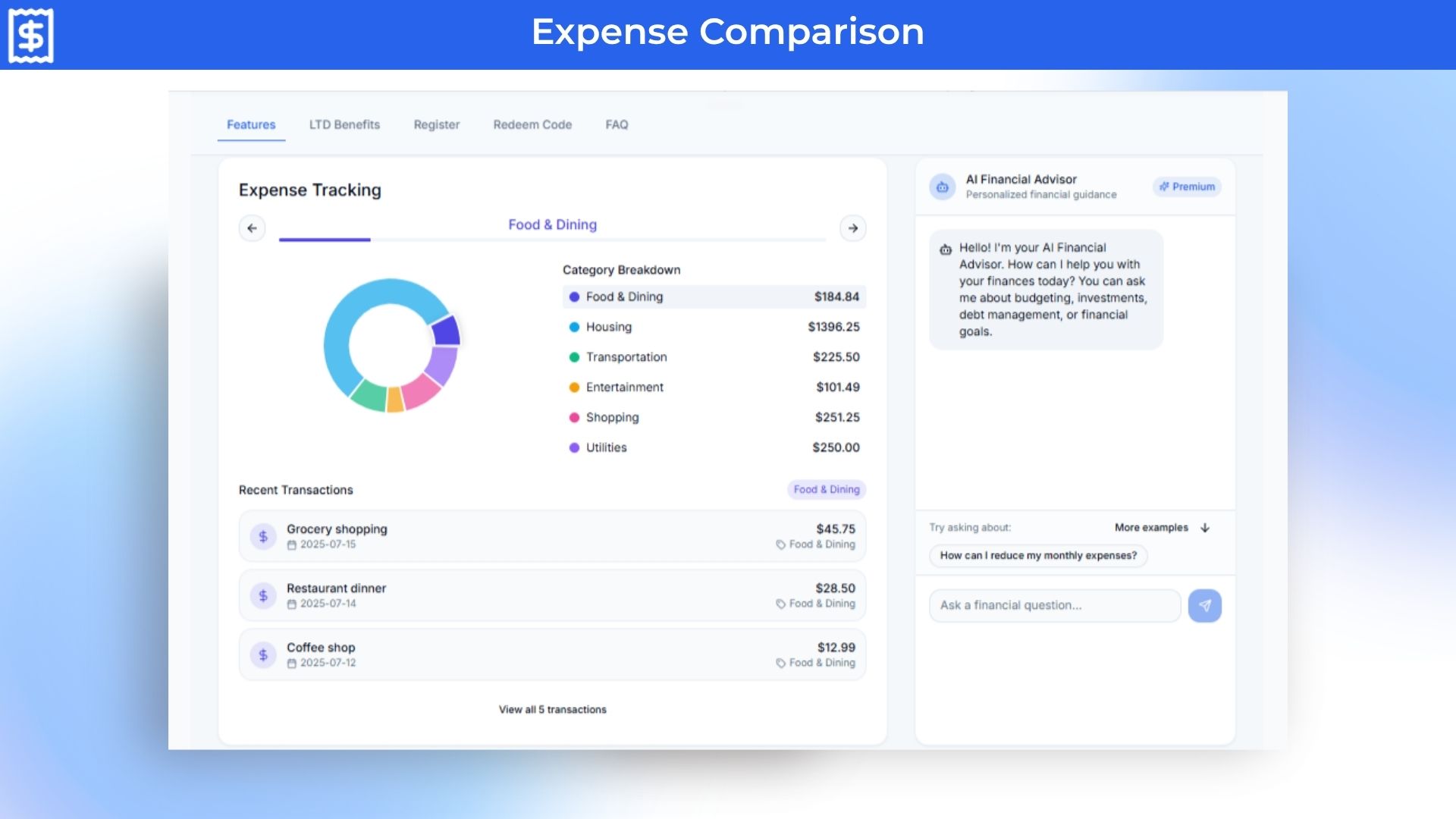Click the receipt dollar logo icon

pos(31,35)
